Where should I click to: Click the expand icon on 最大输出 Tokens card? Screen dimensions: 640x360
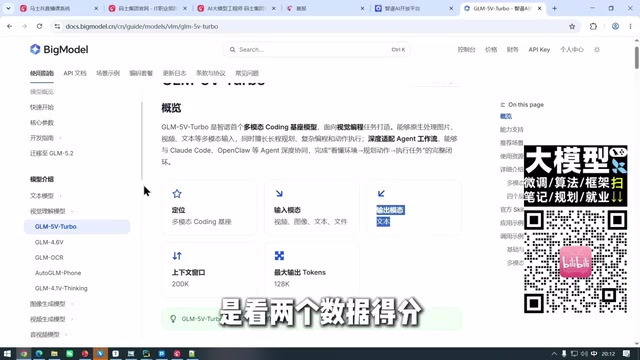(279, 256)
